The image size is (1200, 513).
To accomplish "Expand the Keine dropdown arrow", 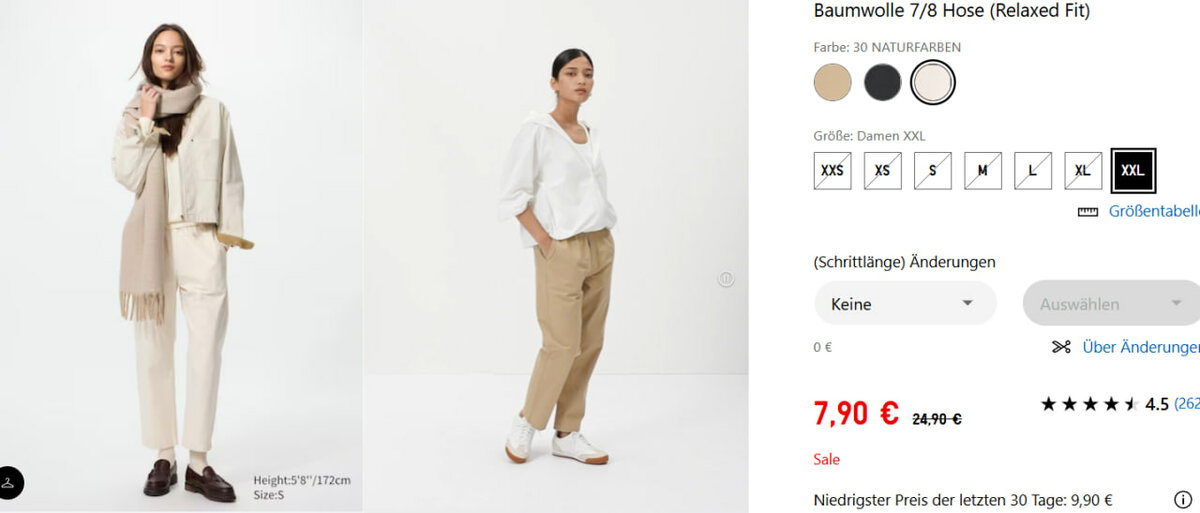I will 967,303.
